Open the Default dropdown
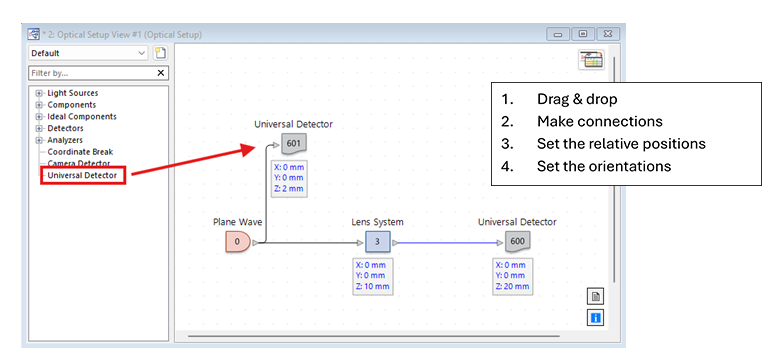This screenshot has width=774, height=364. pyautogui.click(x=88, y=53)
